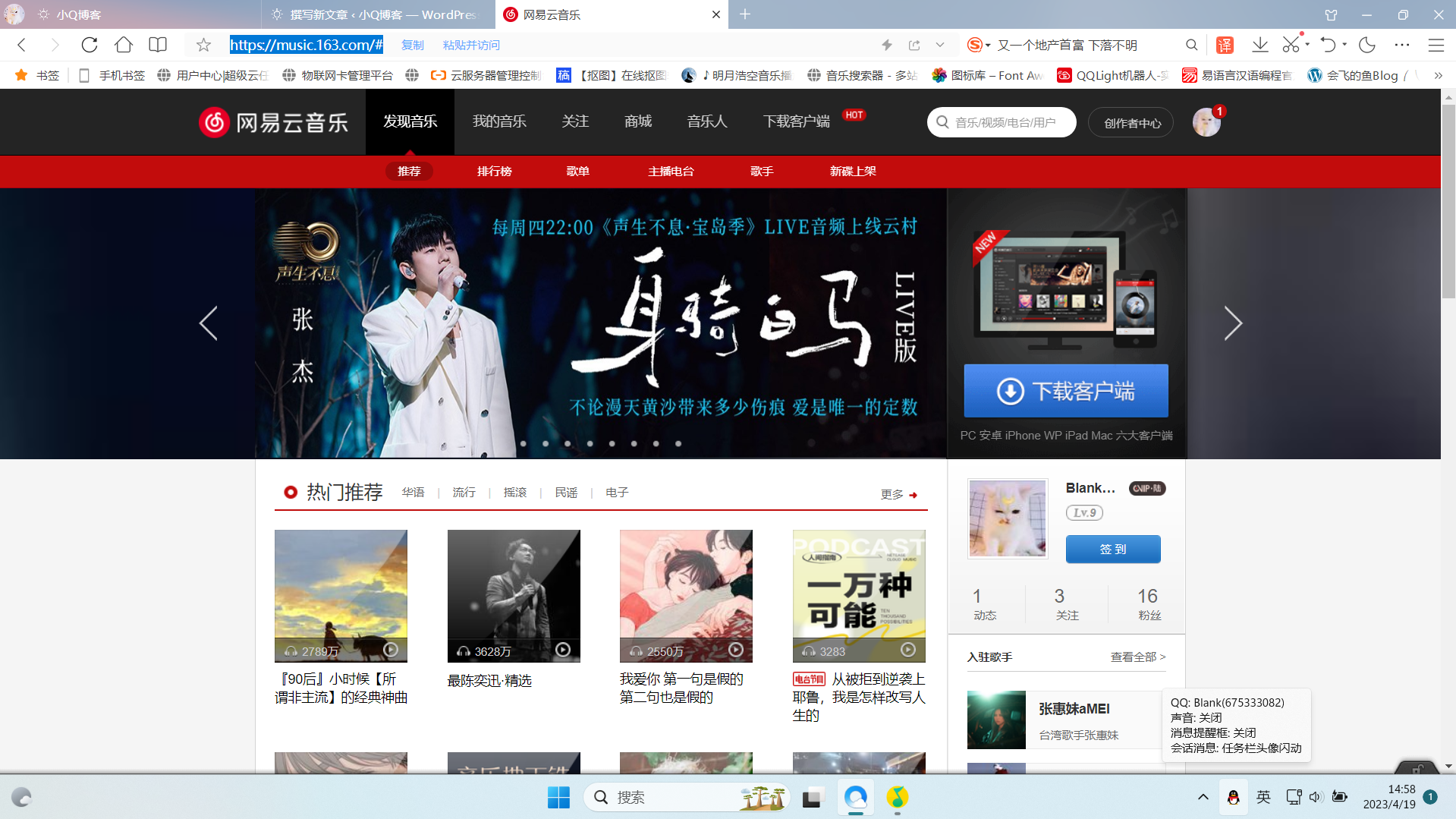Image resolution: width=1456 pixels, height=819 pixels.
Task: Click blue 下载客户端 download button
Action: coord(1066,391)
